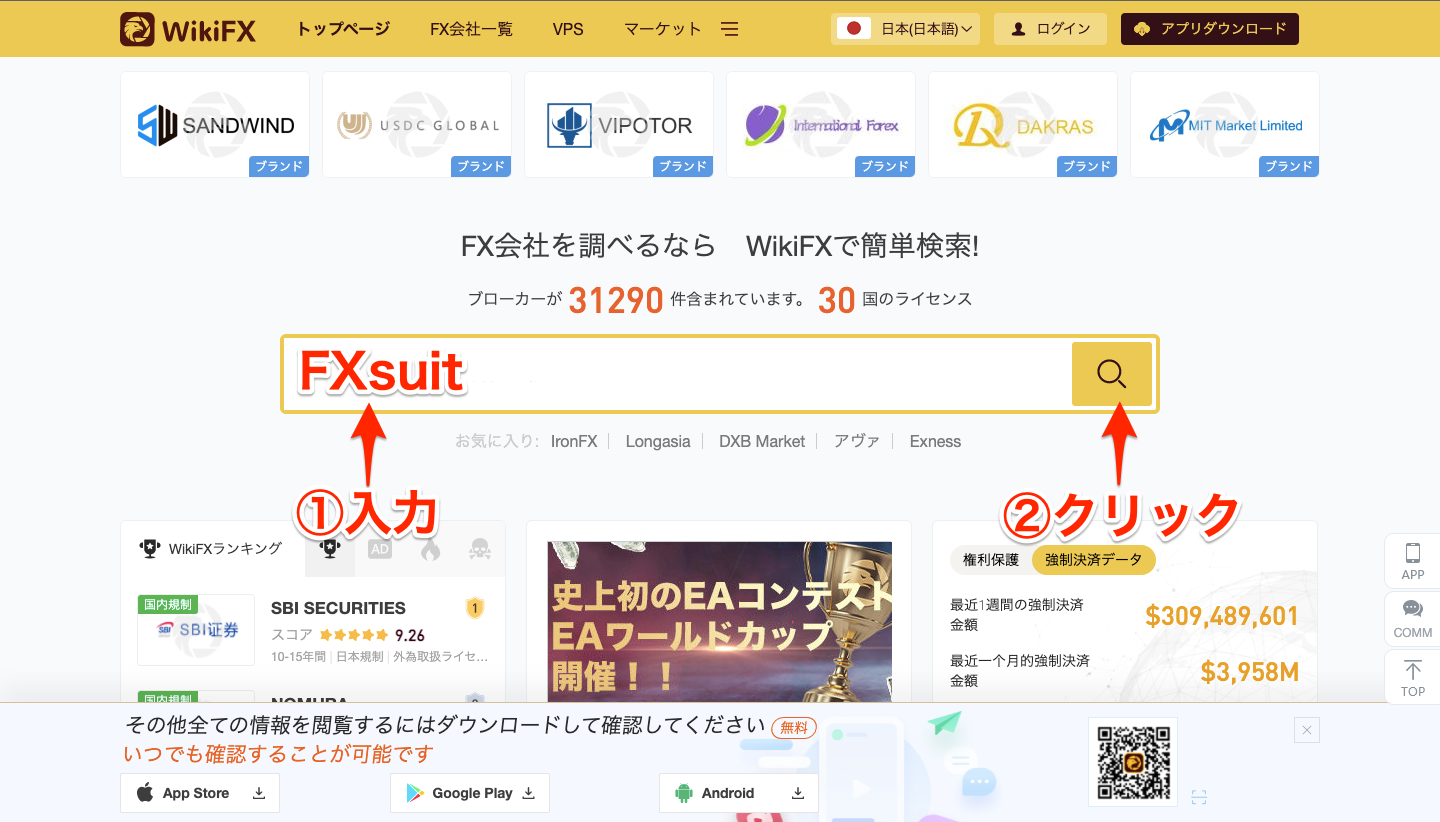
Task: Click the アプリダウンロード button
Action: click(1210, 29)
